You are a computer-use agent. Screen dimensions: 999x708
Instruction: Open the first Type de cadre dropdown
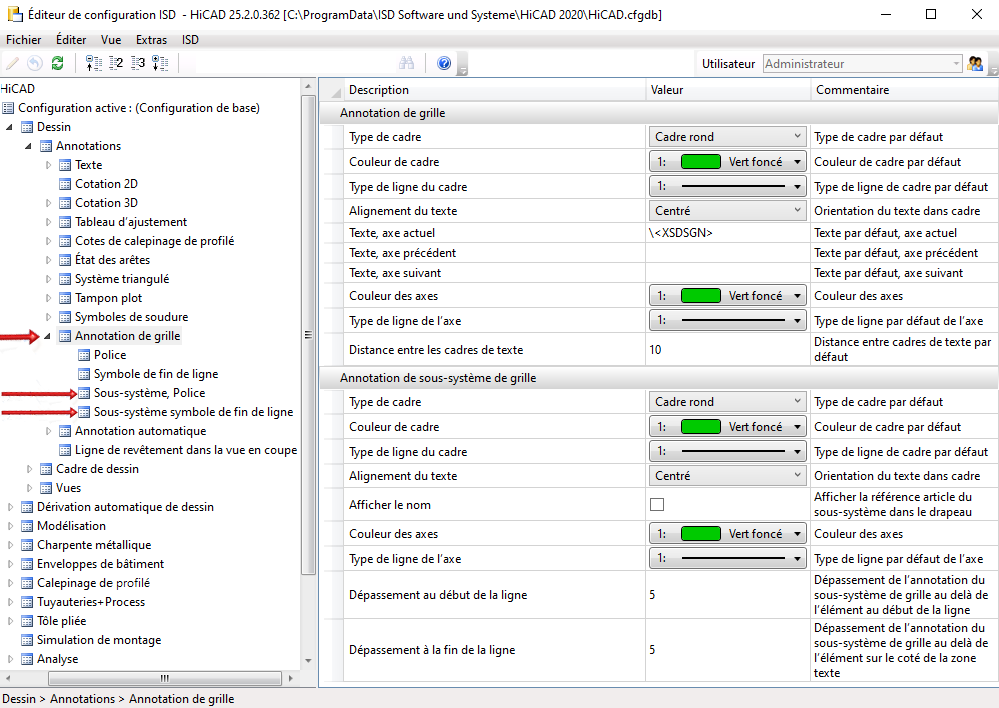727,136
